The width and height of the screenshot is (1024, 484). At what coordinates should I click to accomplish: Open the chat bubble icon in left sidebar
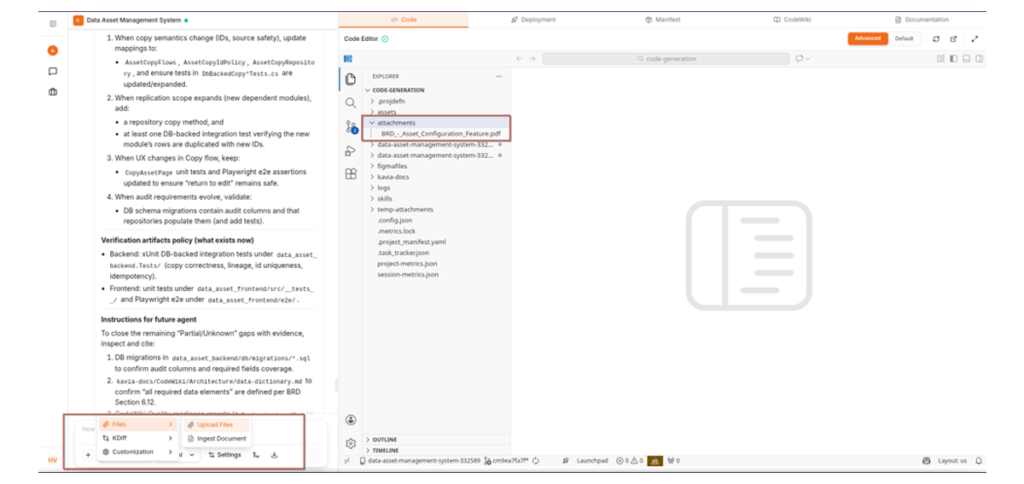click(53, 71)
